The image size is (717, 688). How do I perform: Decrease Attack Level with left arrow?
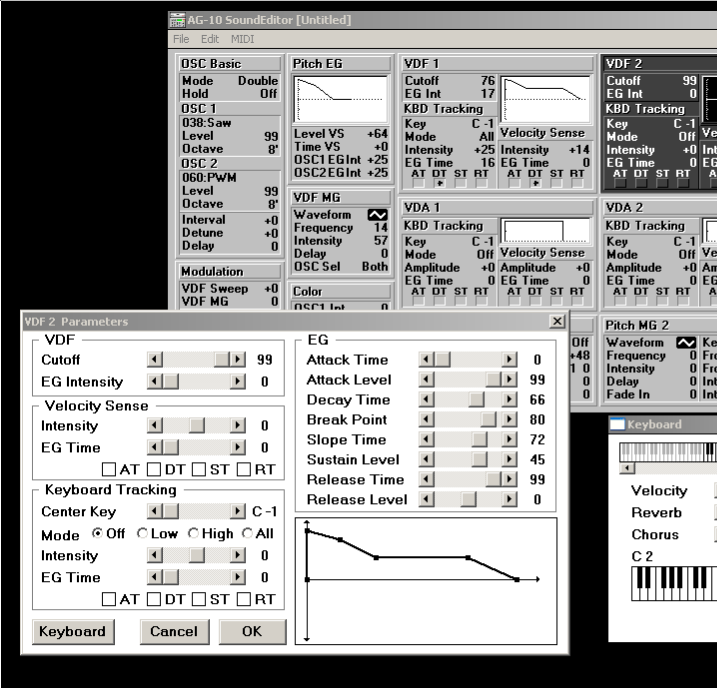(x=427, y=379)
